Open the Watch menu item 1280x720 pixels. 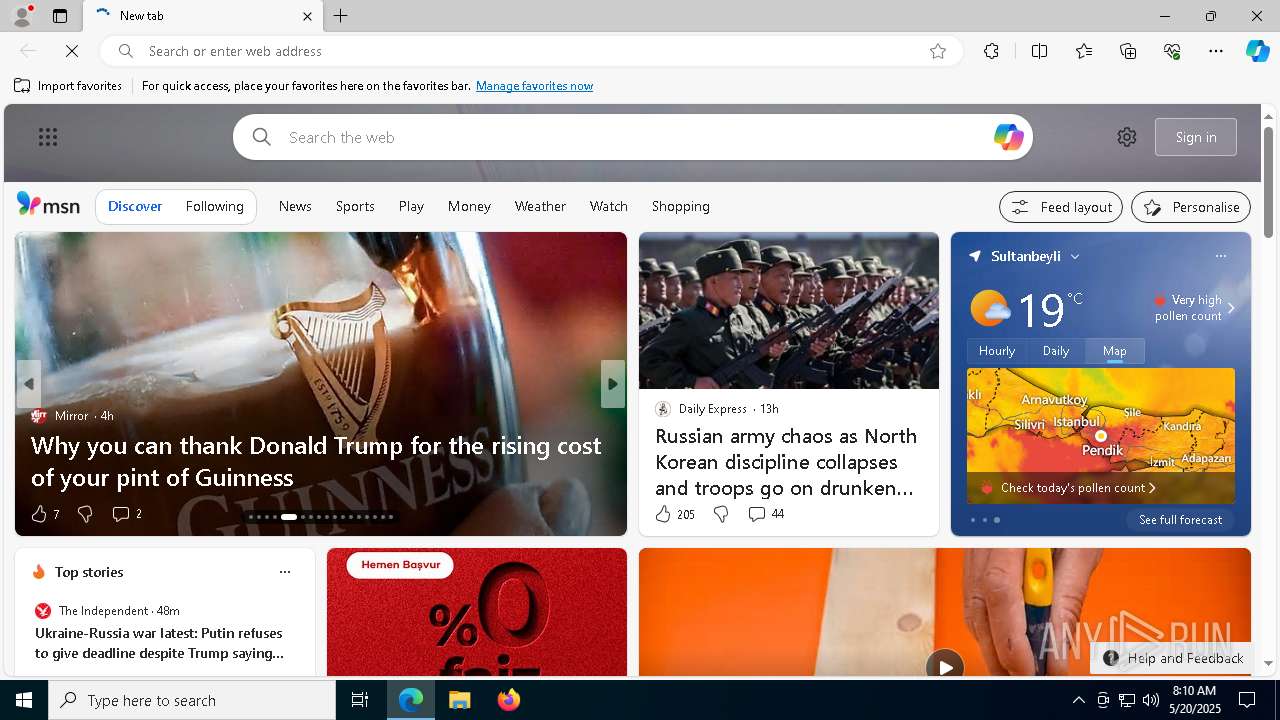609,206
